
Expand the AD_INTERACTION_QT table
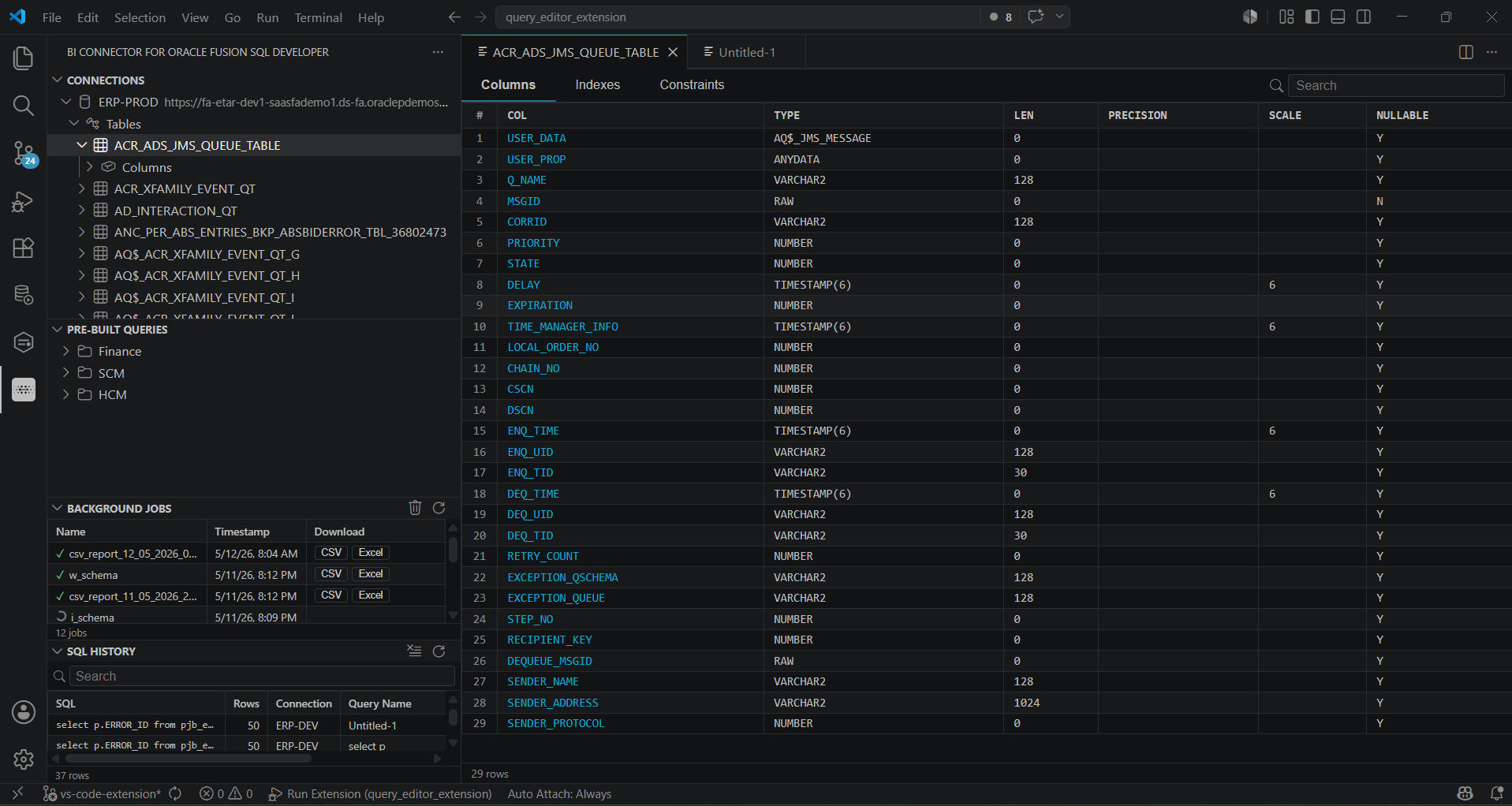pyautogui.click(x=82, y=211)
